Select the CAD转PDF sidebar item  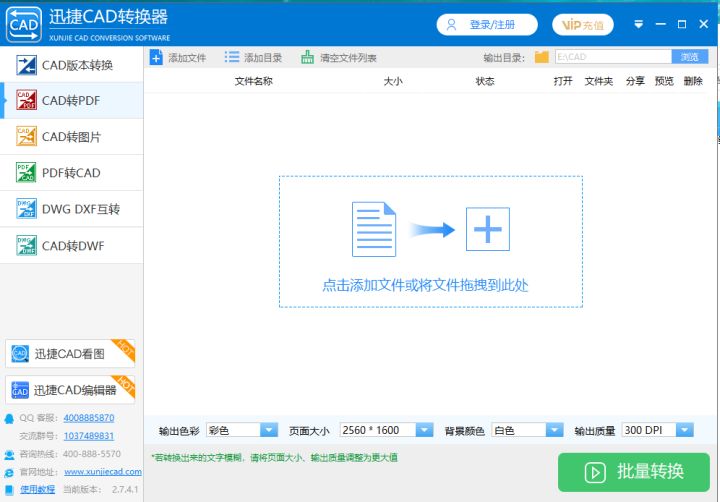pos(72,101)
